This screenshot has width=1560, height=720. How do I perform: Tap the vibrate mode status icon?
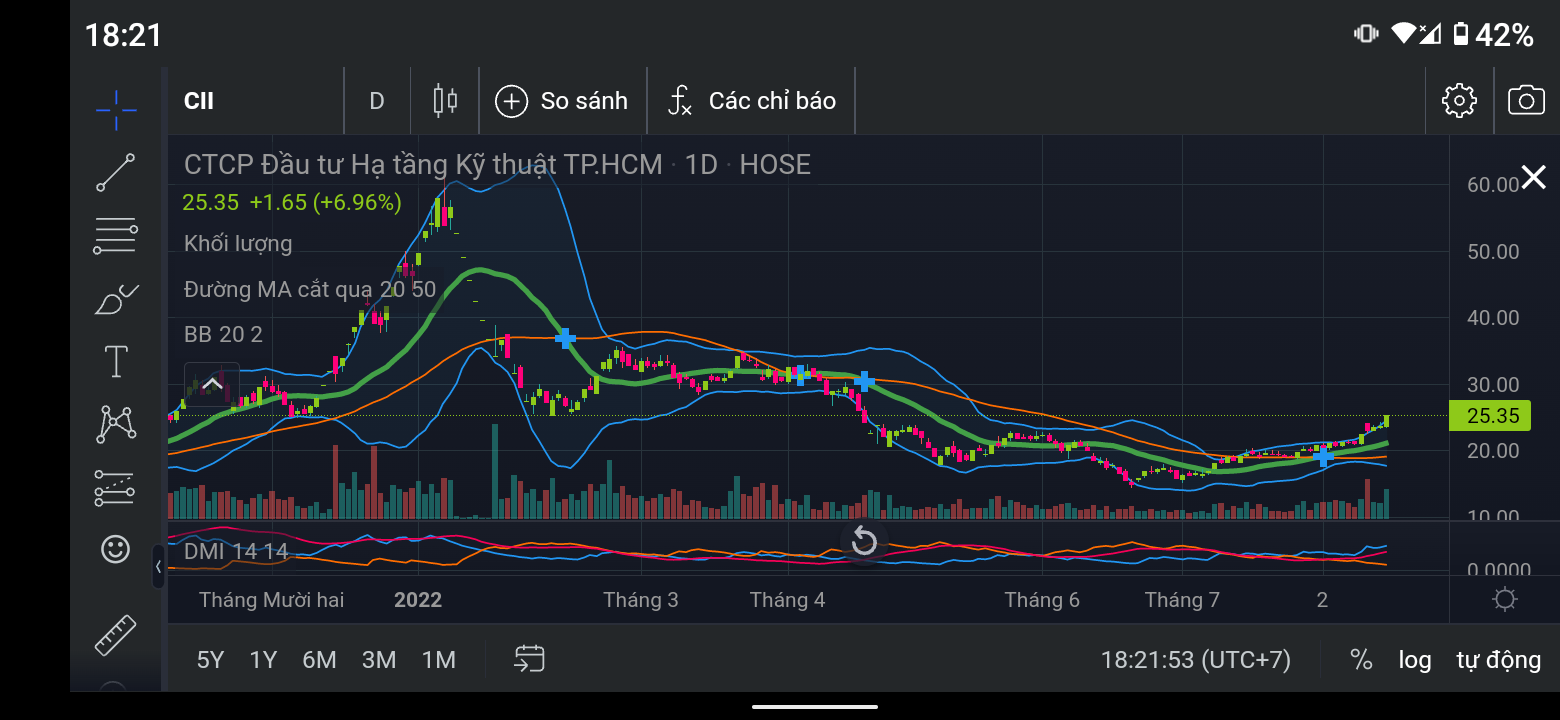pyautogui.click(x=1365, y=34)
